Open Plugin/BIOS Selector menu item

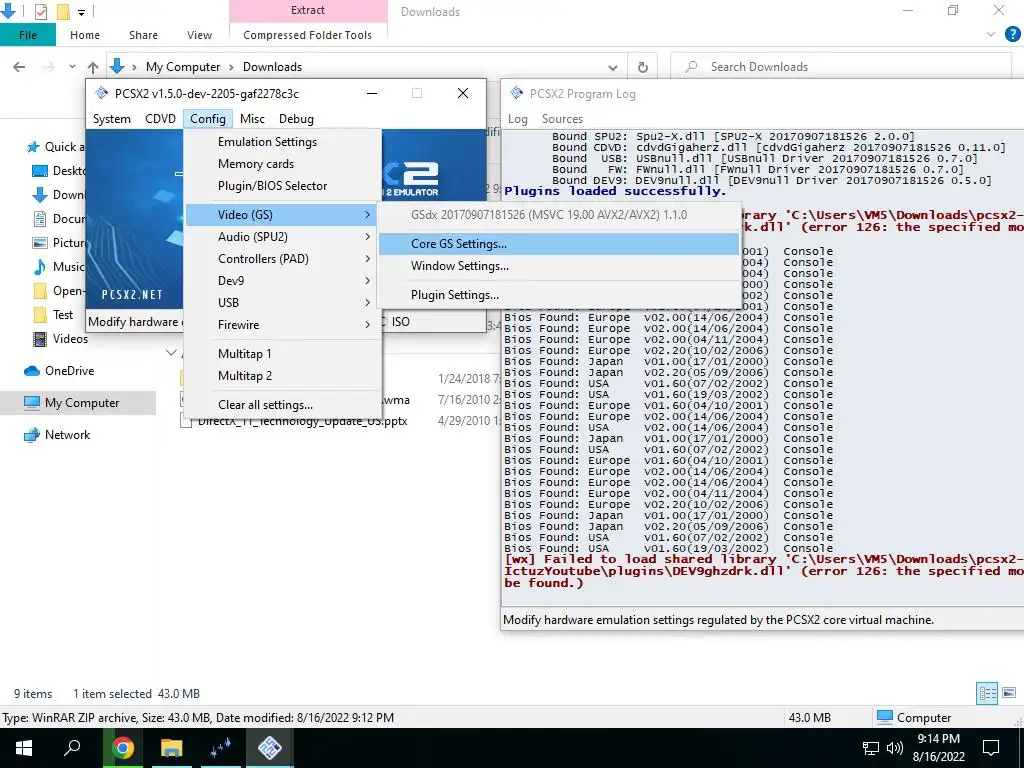click(282, 186)
